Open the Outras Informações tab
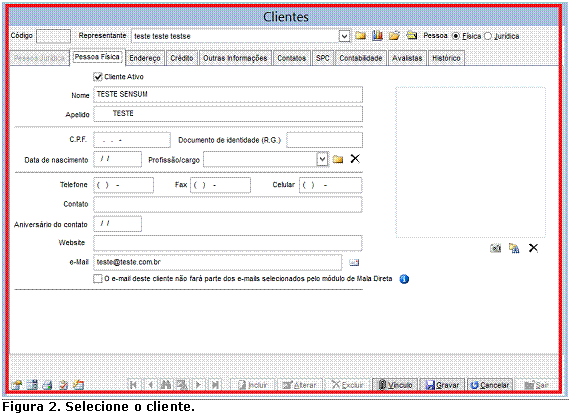The height and width of the screenshot is (416, 571). click(x=235, y=58)
